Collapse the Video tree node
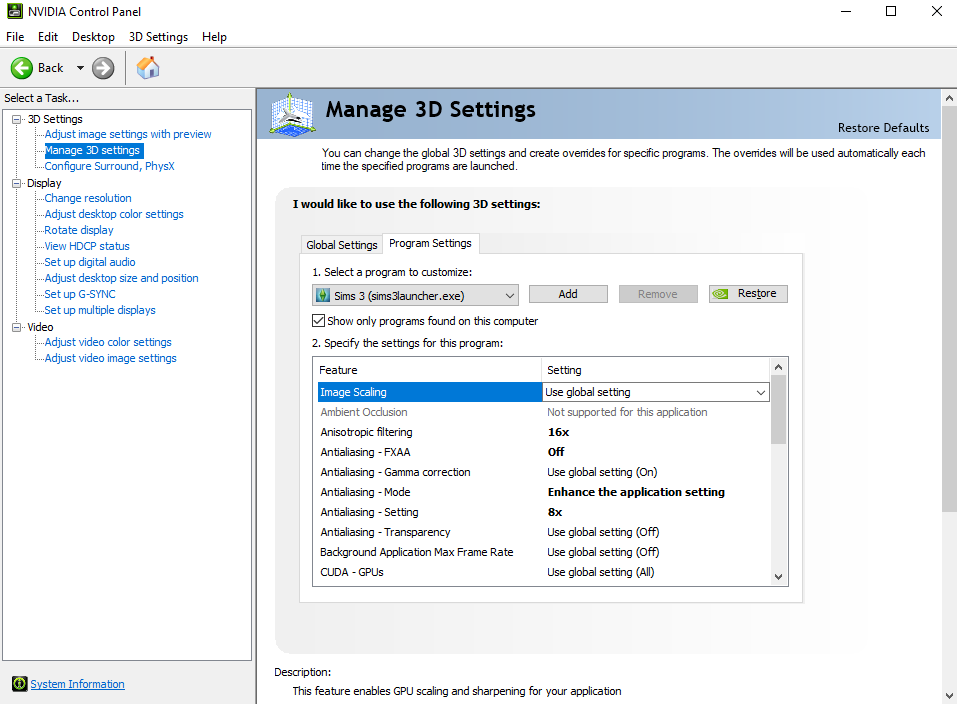 [16, 327]
